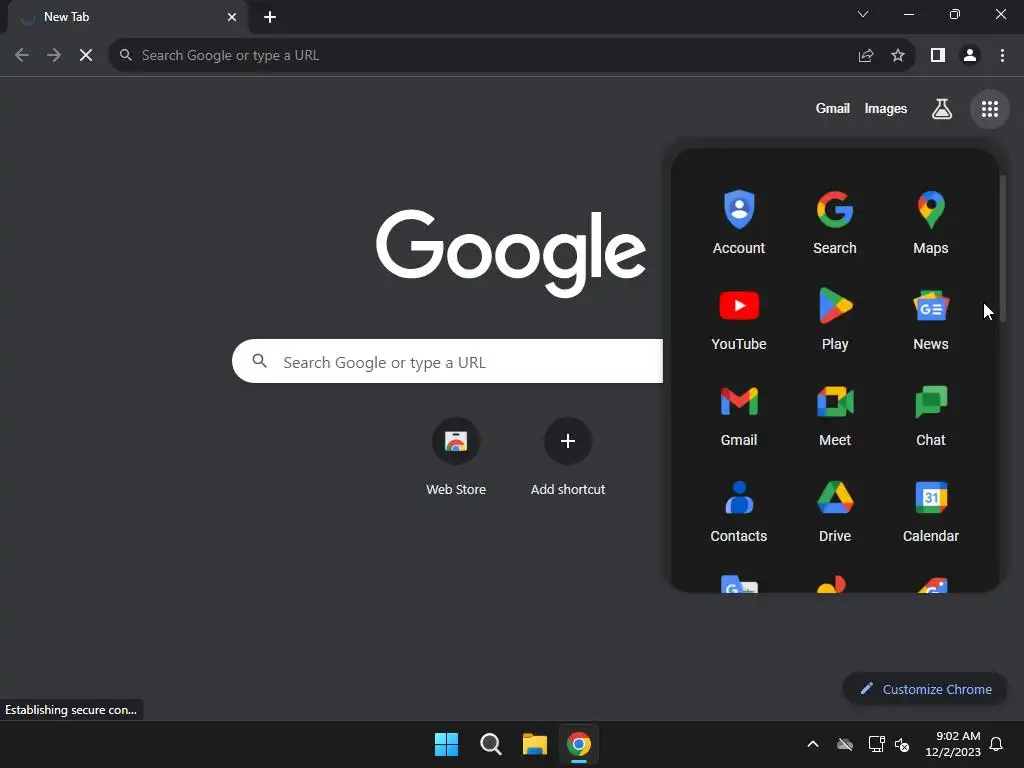Open the network tray icon
Viewport: 1024px width, 768px height.
tap(876, 744)
